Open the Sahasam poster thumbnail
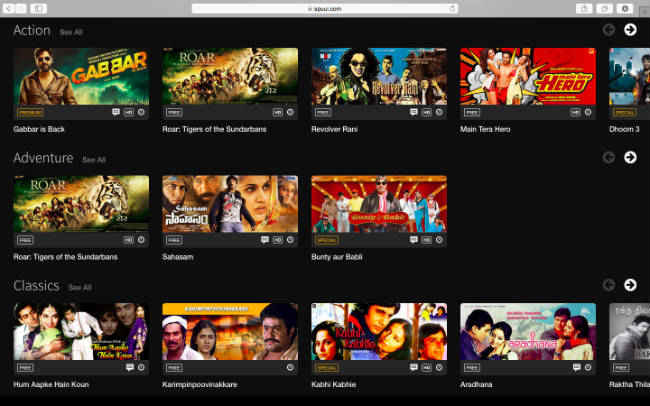The height and width of the screenshot is (406, 650). point(230,204)
